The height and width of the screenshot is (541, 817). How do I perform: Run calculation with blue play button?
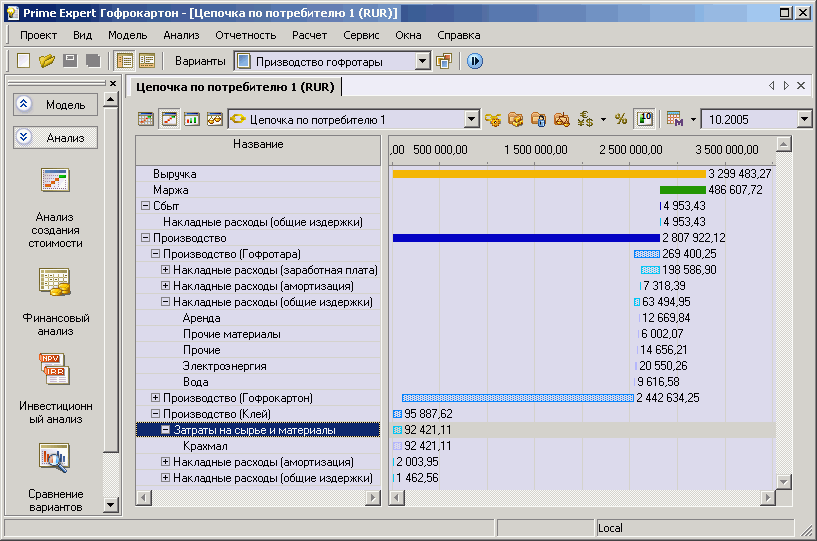pos(474,61)
